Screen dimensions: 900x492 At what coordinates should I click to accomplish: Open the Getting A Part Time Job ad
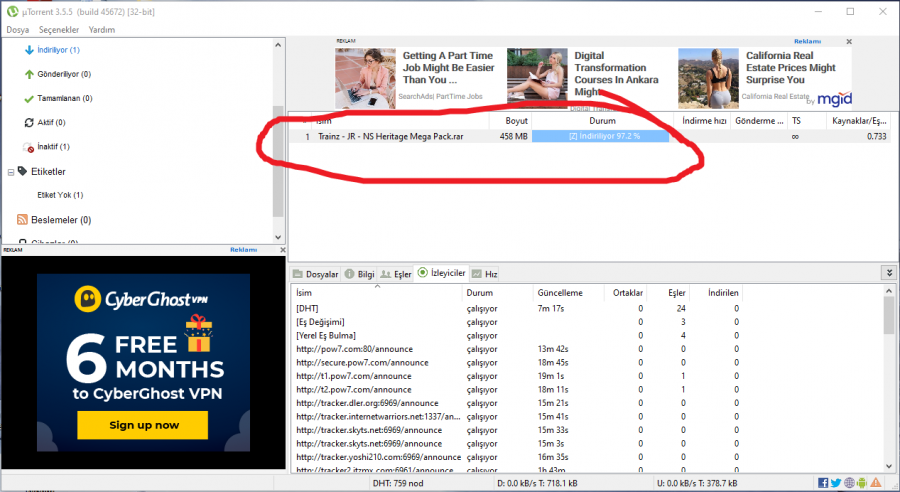[448, 68]
